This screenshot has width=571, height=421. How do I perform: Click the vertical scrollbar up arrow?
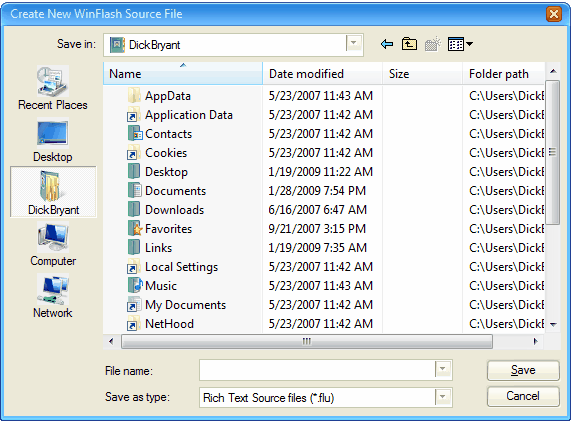553,71
